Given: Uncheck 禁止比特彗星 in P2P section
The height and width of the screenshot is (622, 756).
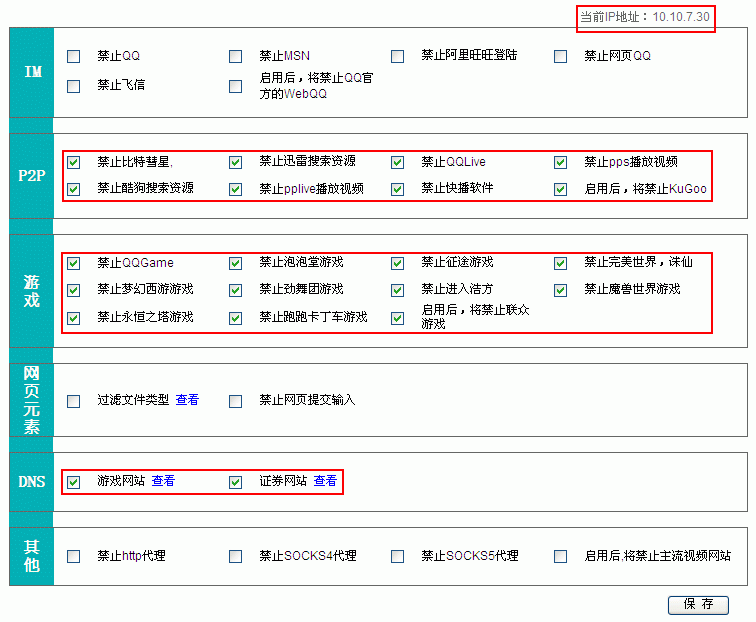Looking at the screenshot, I should [73, 162].
